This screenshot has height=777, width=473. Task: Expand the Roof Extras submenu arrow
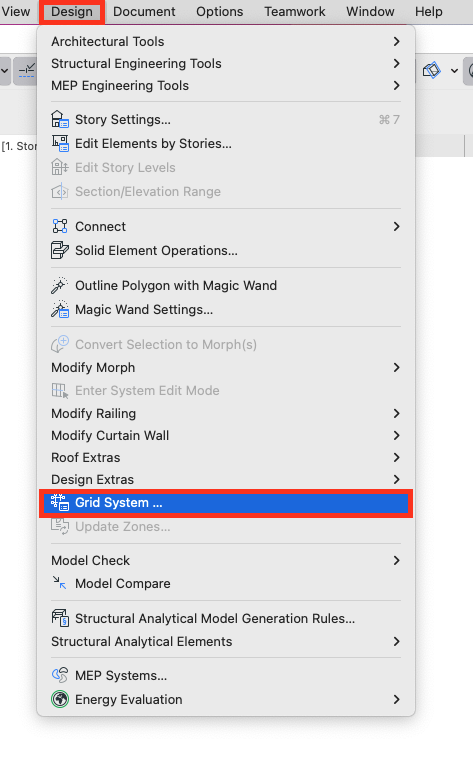(396, 457)
